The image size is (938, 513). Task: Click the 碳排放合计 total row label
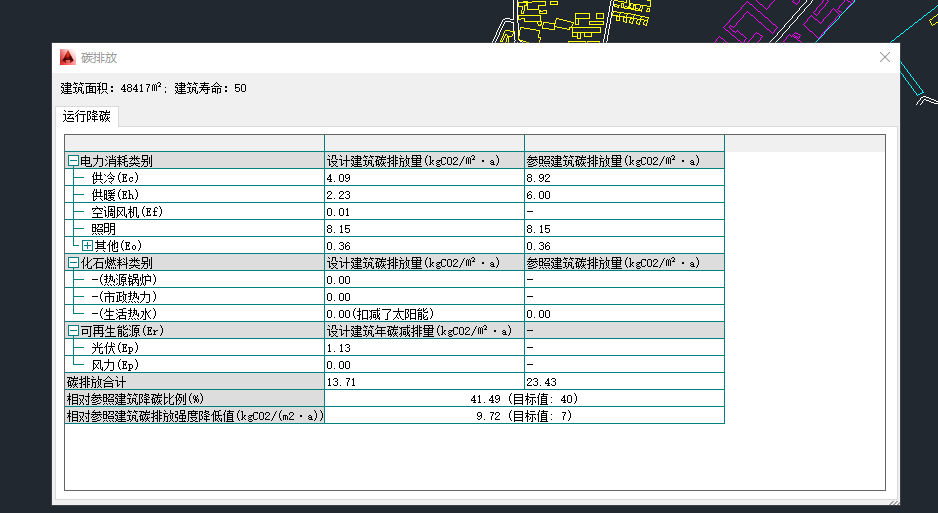pos(98,382)
